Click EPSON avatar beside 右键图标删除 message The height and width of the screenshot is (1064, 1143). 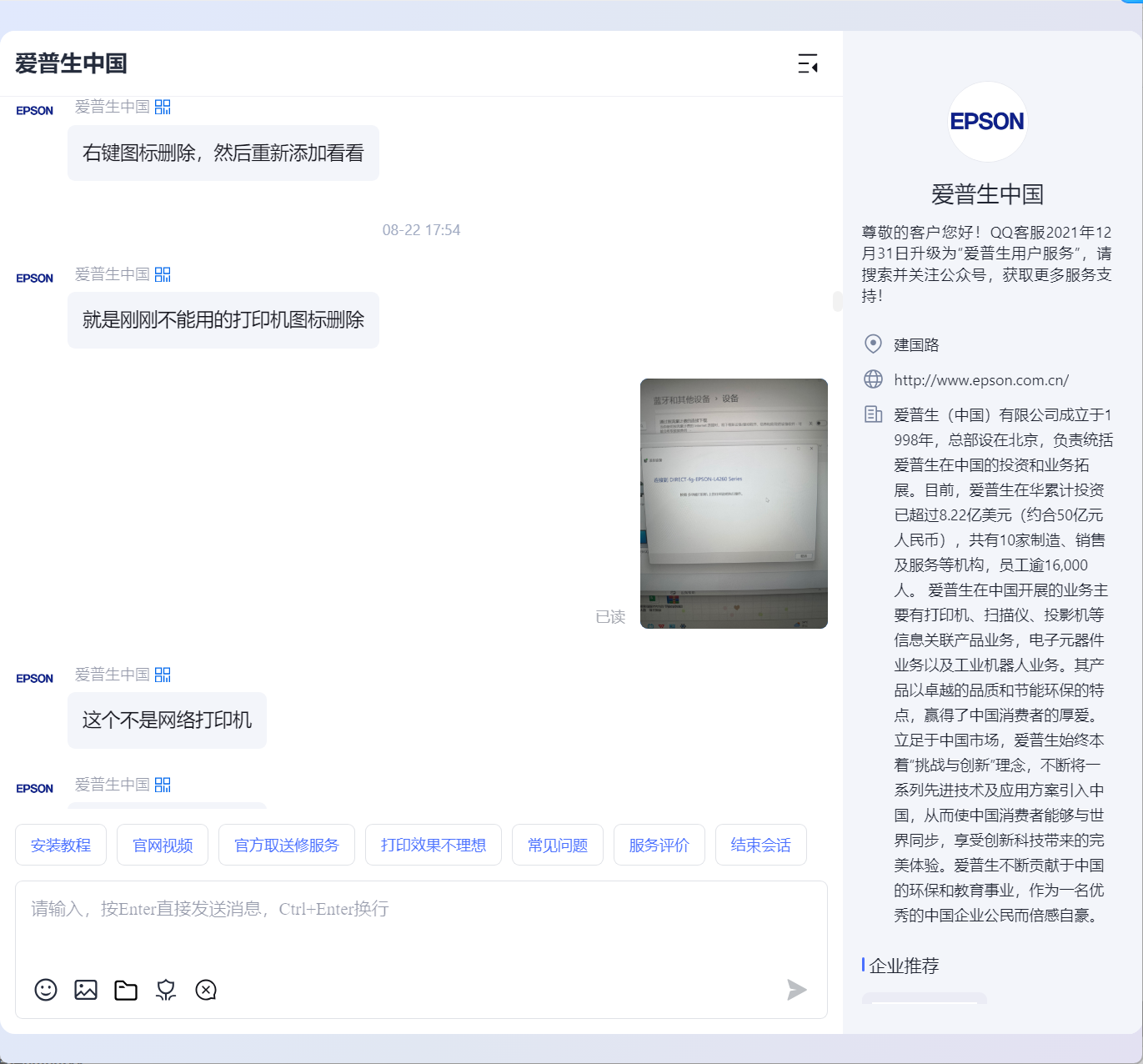34,111
